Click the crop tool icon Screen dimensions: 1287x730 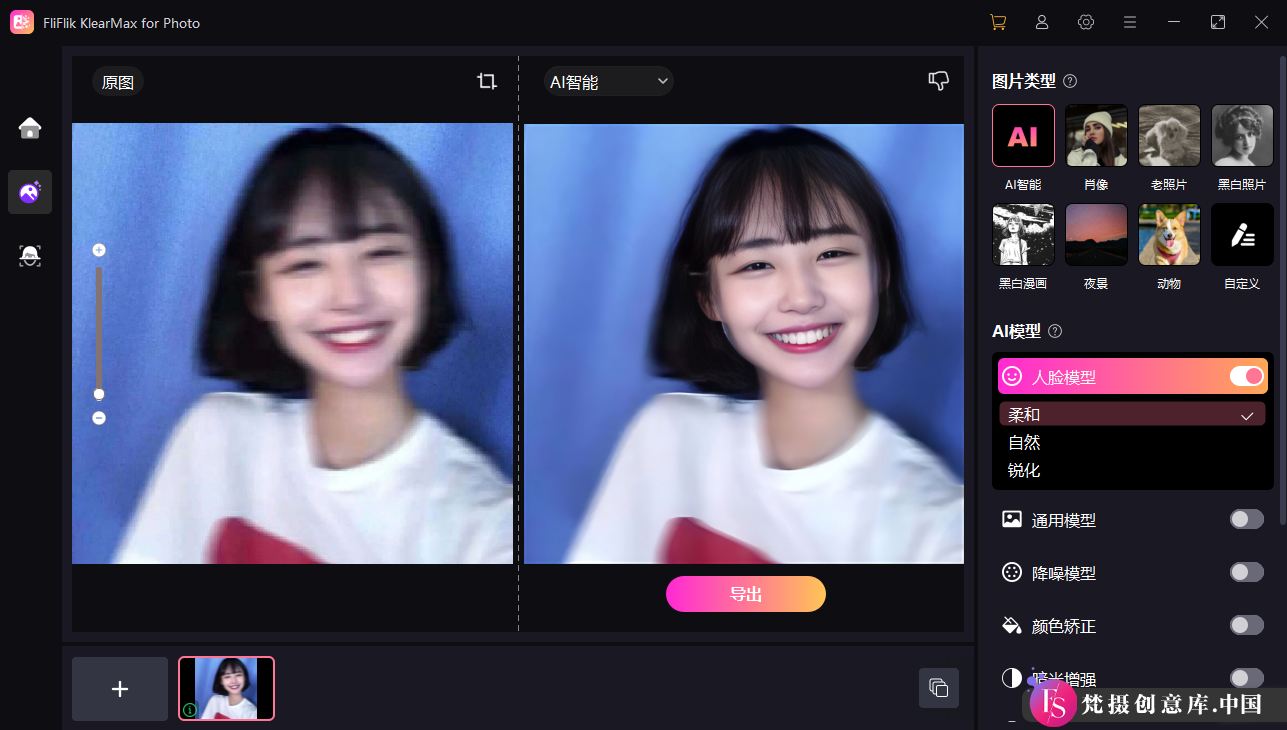487,82
